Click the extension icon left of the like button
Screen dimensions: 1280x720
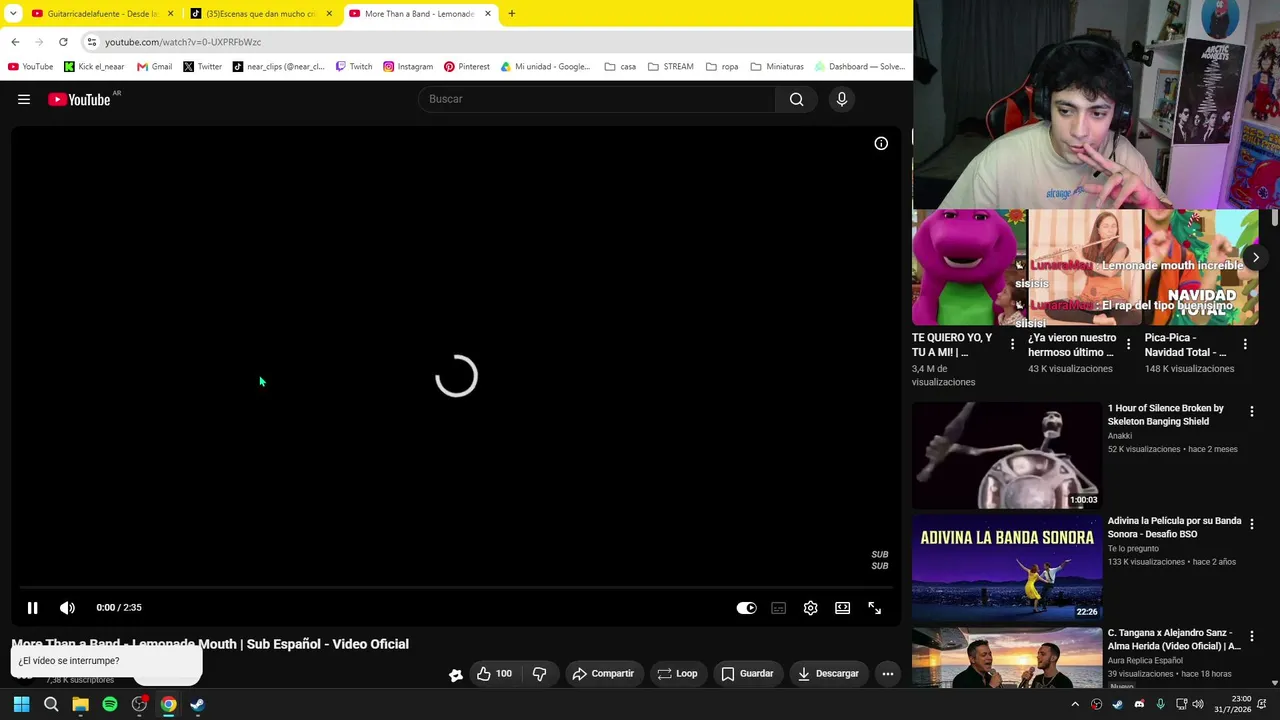click(456, 675)
